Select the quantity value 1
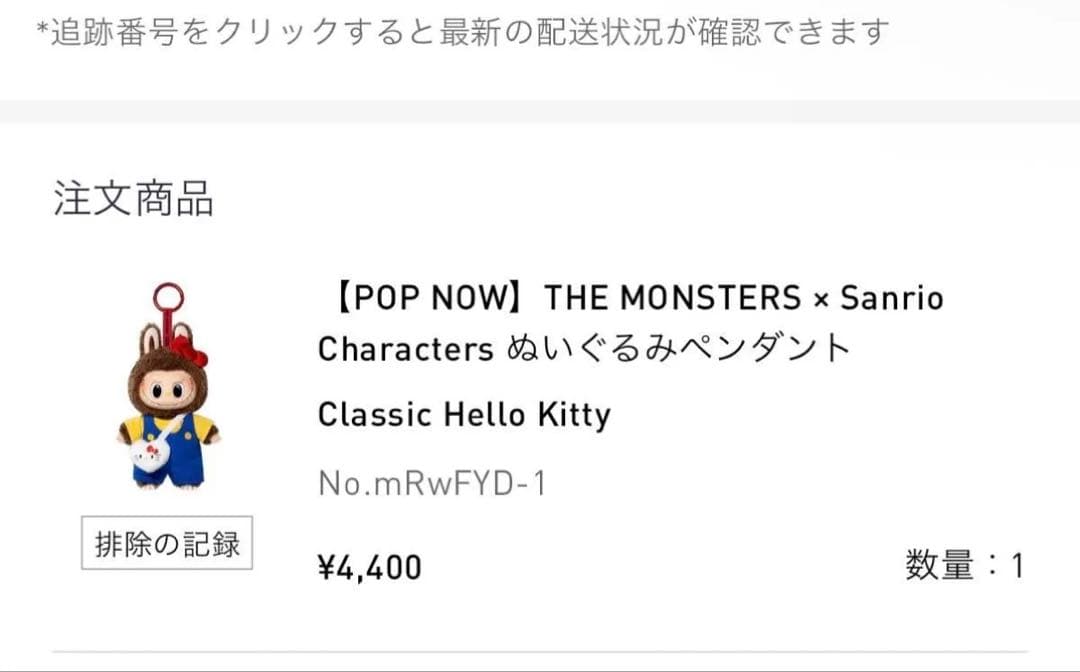1080x672 pixels. [x=1019, y=565]
